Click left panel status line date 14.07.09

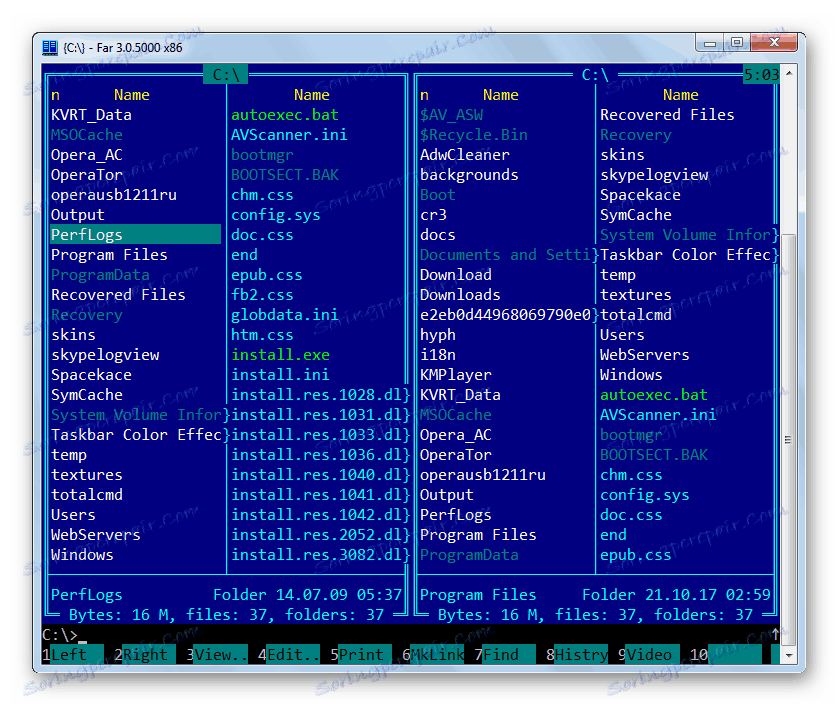(x=311, y=595)
